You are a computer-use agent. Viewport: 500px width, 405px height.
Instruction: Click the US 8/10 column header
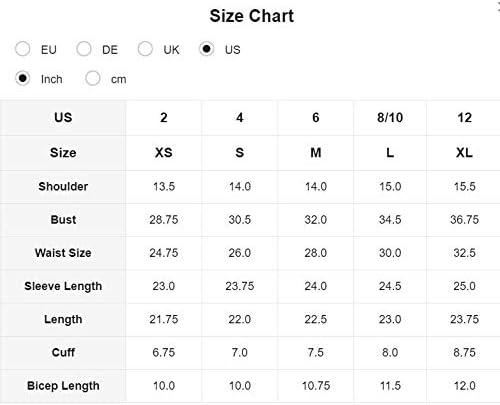[390, 118]
